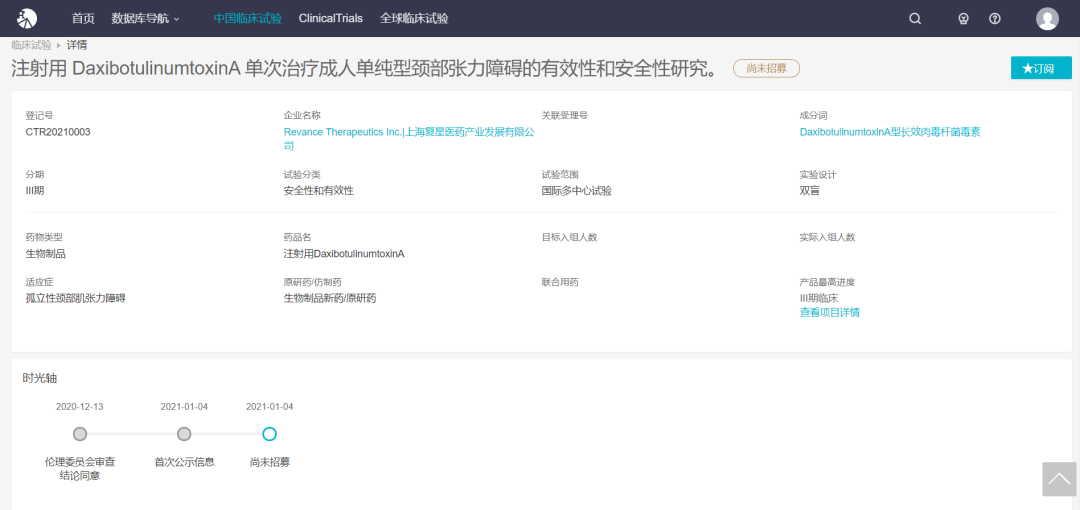Click the back-to-top arrow button
The image size is (1080, 510).
[1059, 479]
